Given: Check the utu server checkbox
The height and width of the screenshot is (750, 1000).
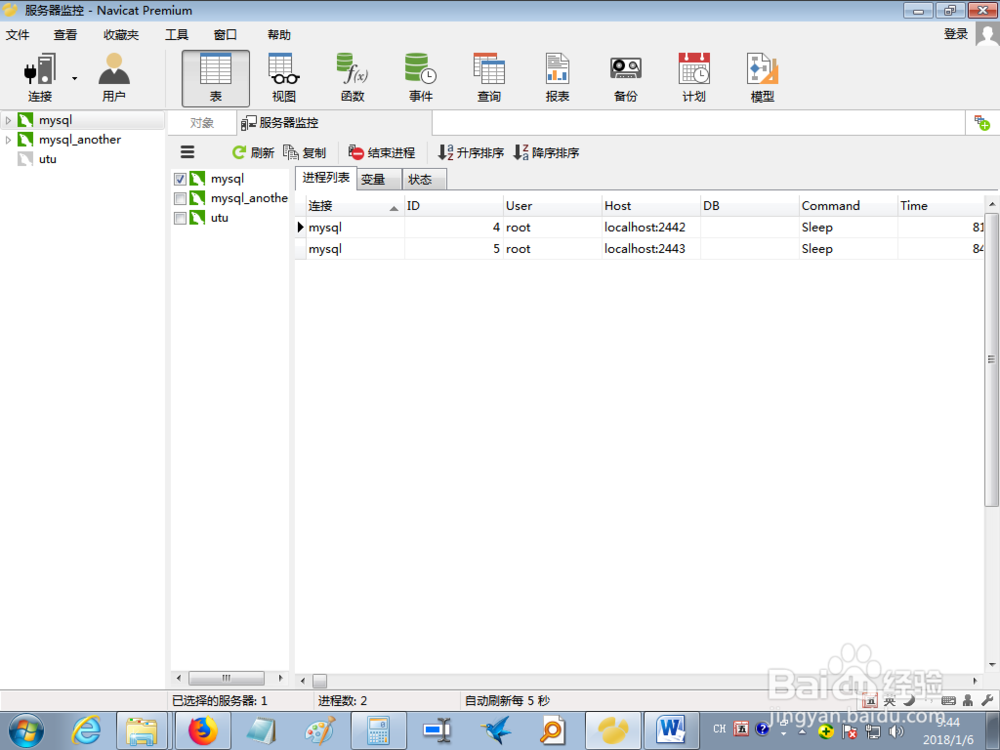Looking at the screenshot, I should pos(180,218).
